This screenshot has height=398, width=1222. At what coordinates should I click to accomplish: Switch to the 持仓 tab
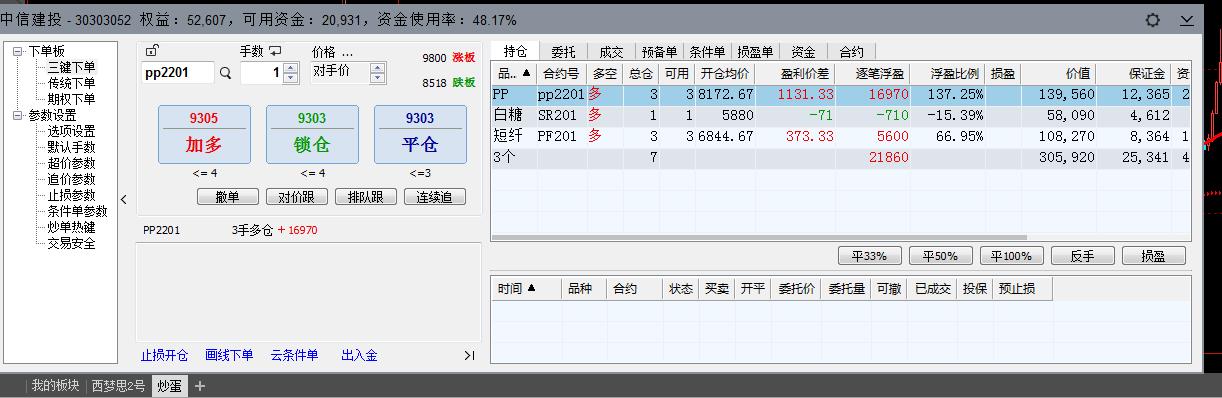coord(516,52)
